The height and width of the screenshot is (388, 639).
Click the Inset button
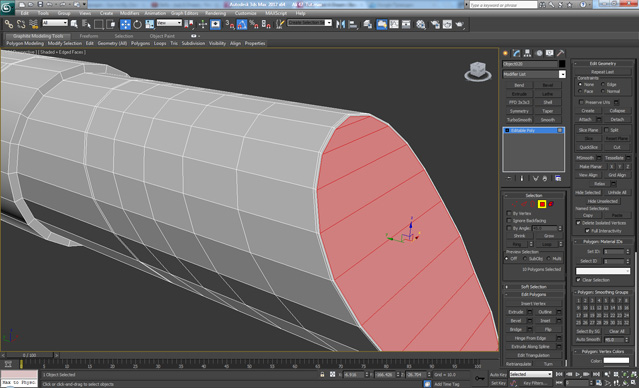point(545,320)
